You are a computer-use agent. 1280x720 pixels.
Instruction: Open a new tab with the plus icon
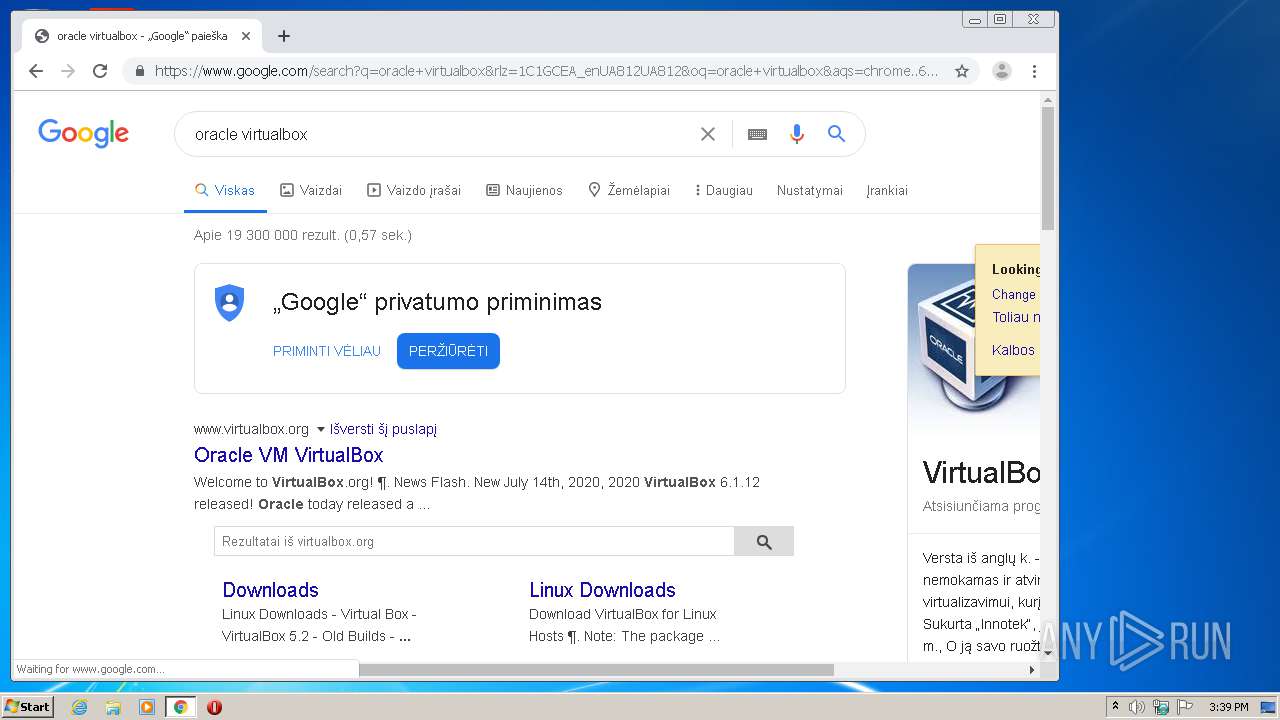tap(284, 36)
